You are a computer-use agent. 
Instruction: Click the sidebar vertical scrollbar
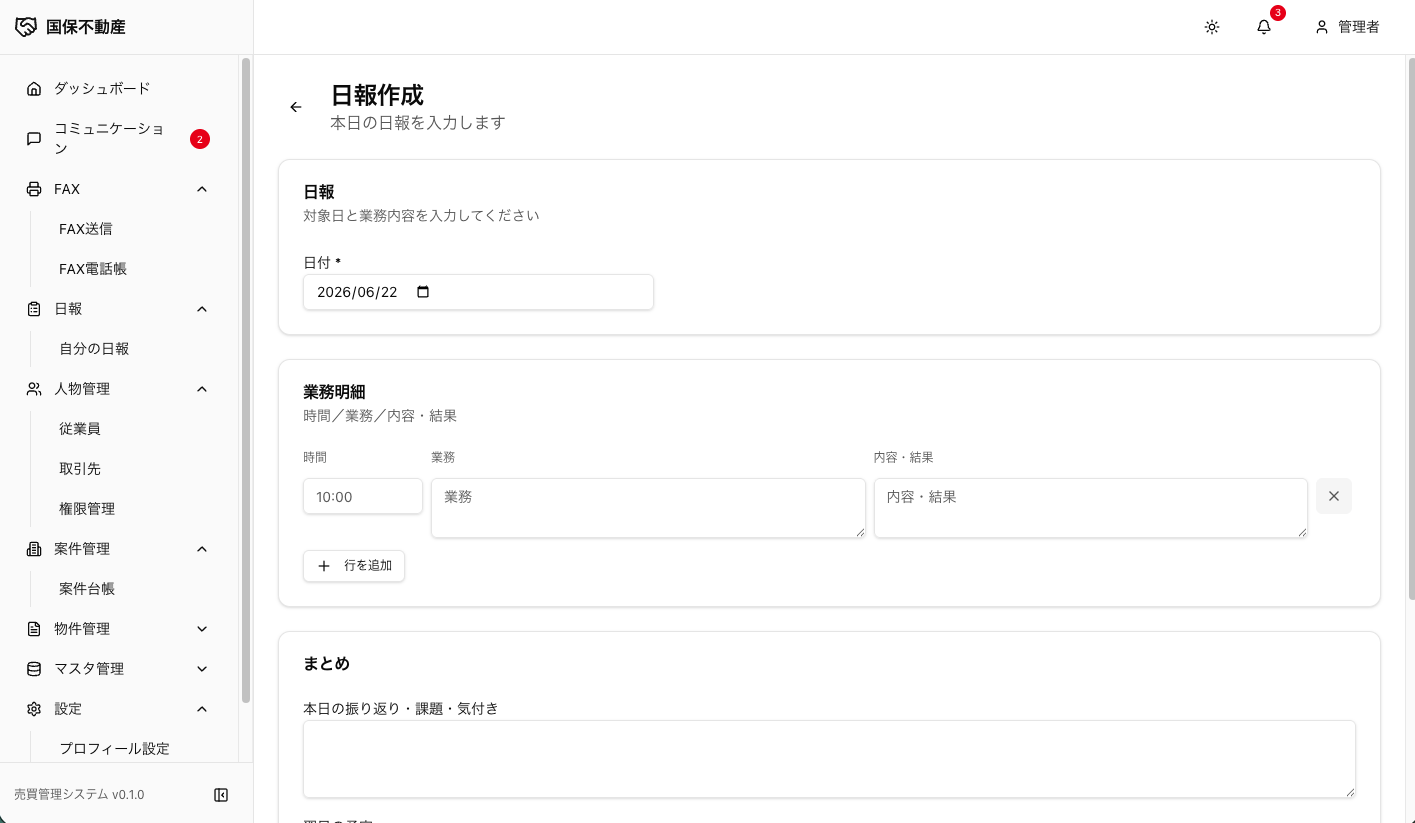click(246, 380)
